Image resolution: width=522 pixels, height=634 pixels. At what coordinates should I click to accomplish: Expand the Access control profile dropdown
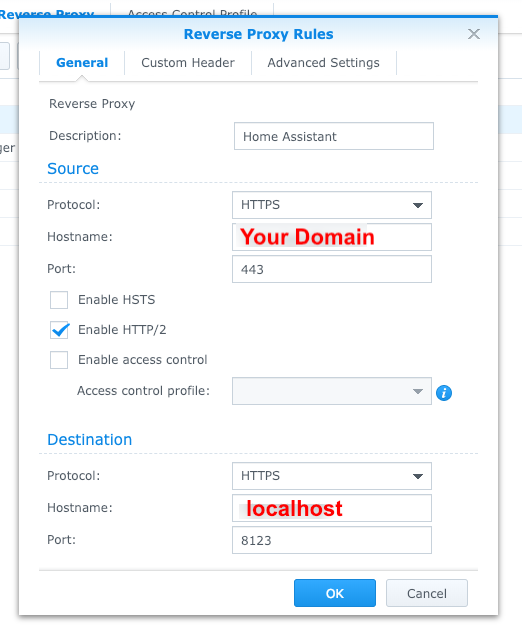tap(332, 391)
